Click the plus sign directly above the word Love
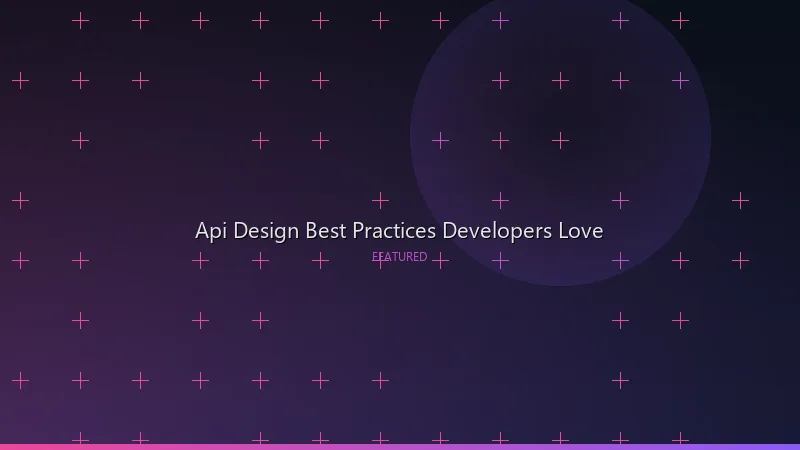The height and width of the screenshot is (450, 800). (620, 200)
